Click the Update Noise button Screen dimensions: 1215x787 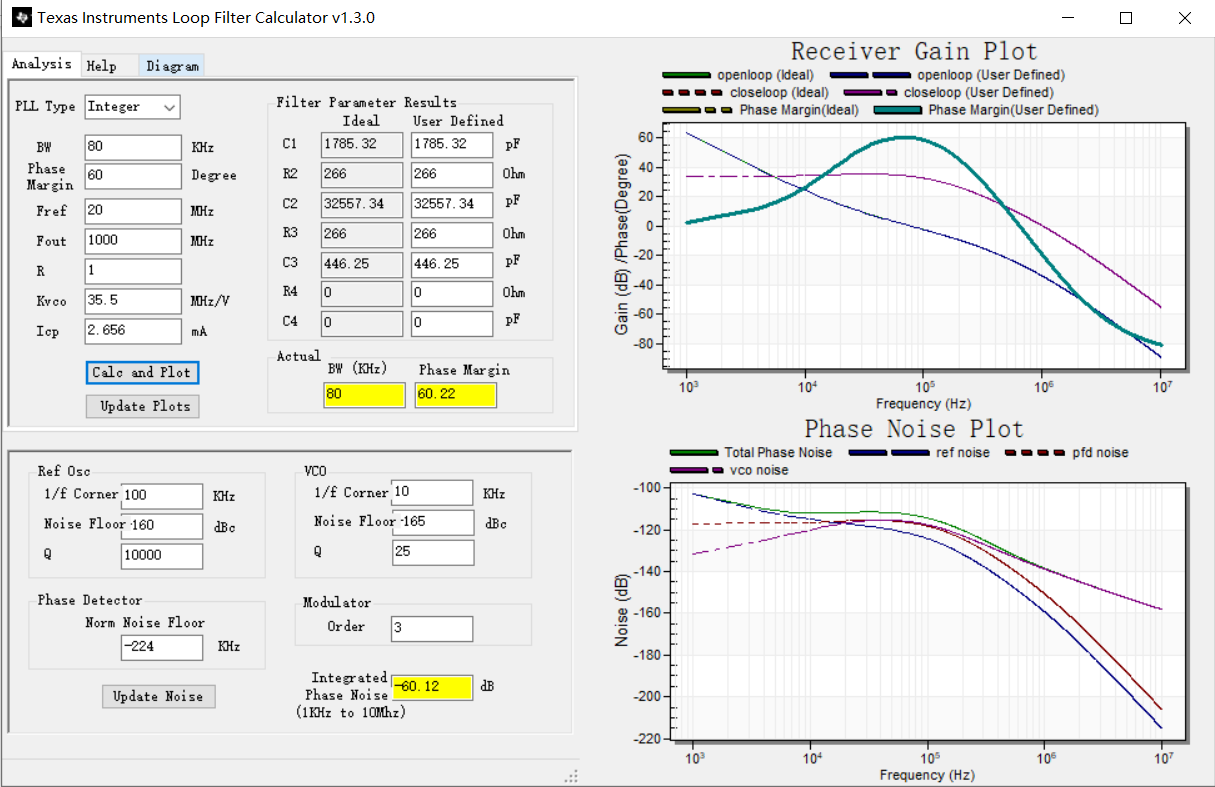(158, 696)
